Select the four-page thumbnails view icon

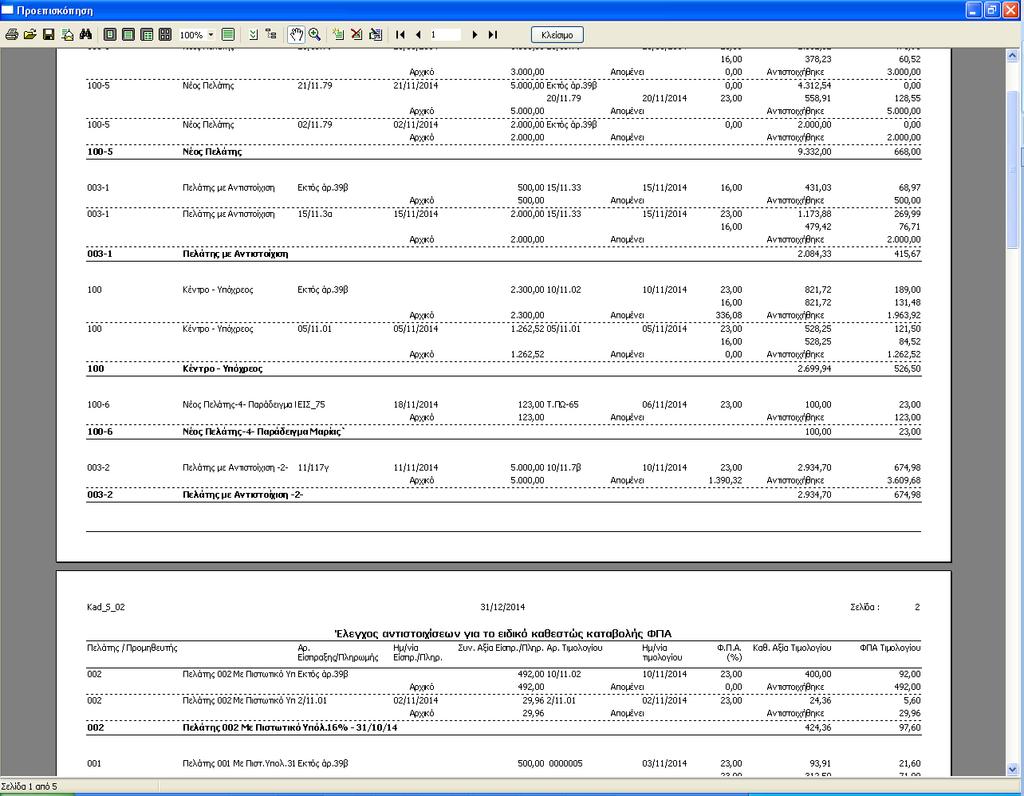point(165,35)
